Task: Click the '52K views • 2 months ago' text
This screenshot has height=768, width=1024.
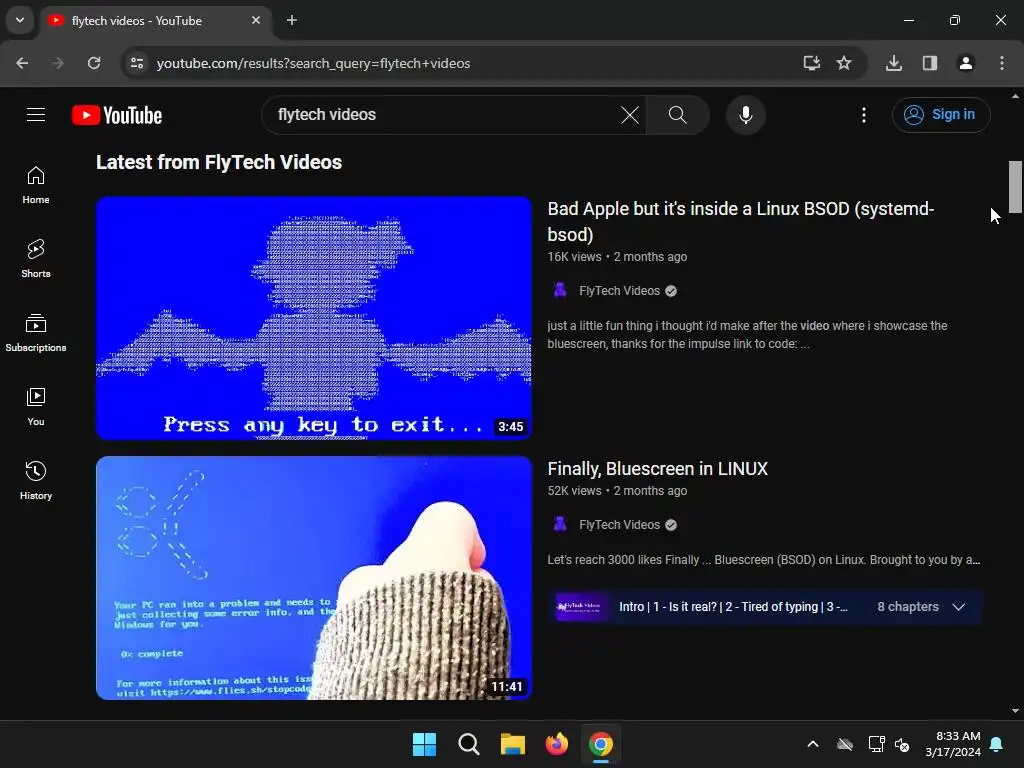Action: (617, 490)
